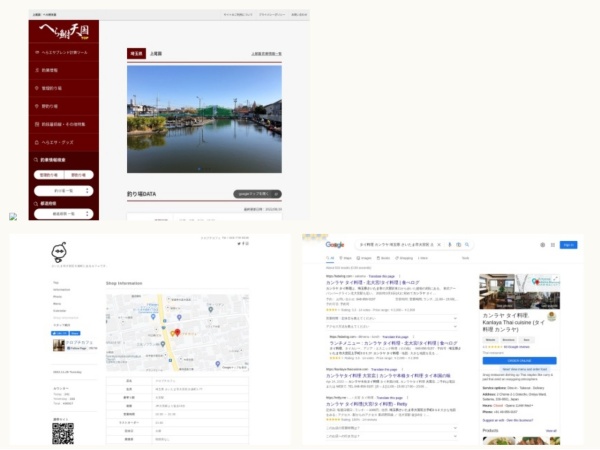This screenshot has width=600, height=450.
Task: Open the prefecture list dropdown in the sidebar
Action: click(64, 214)
